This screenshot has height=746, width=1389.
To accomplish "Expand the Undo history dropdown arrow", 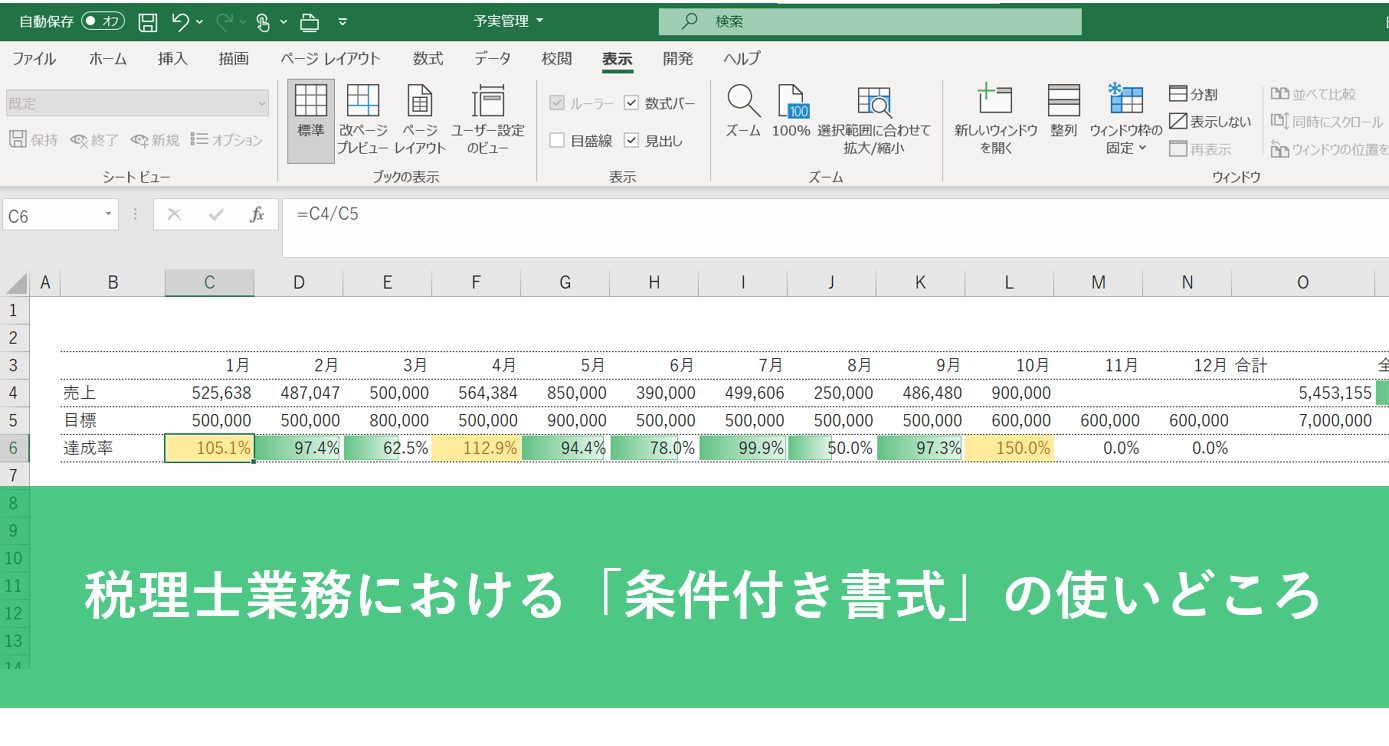I will [x=199, y=21].
